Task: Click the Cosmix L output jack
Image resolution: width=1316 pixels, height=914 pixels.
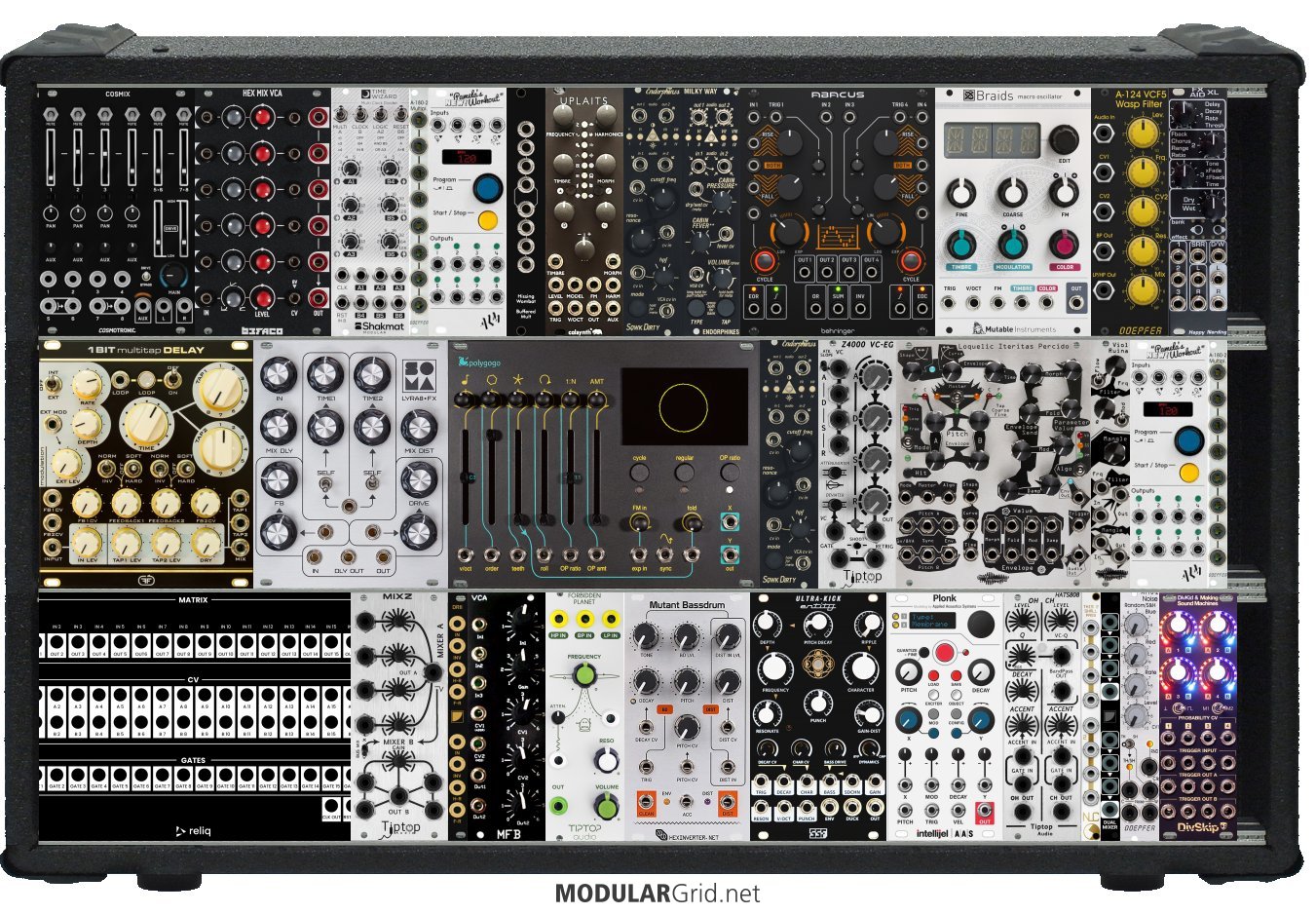Action: [x=165, y=305]
